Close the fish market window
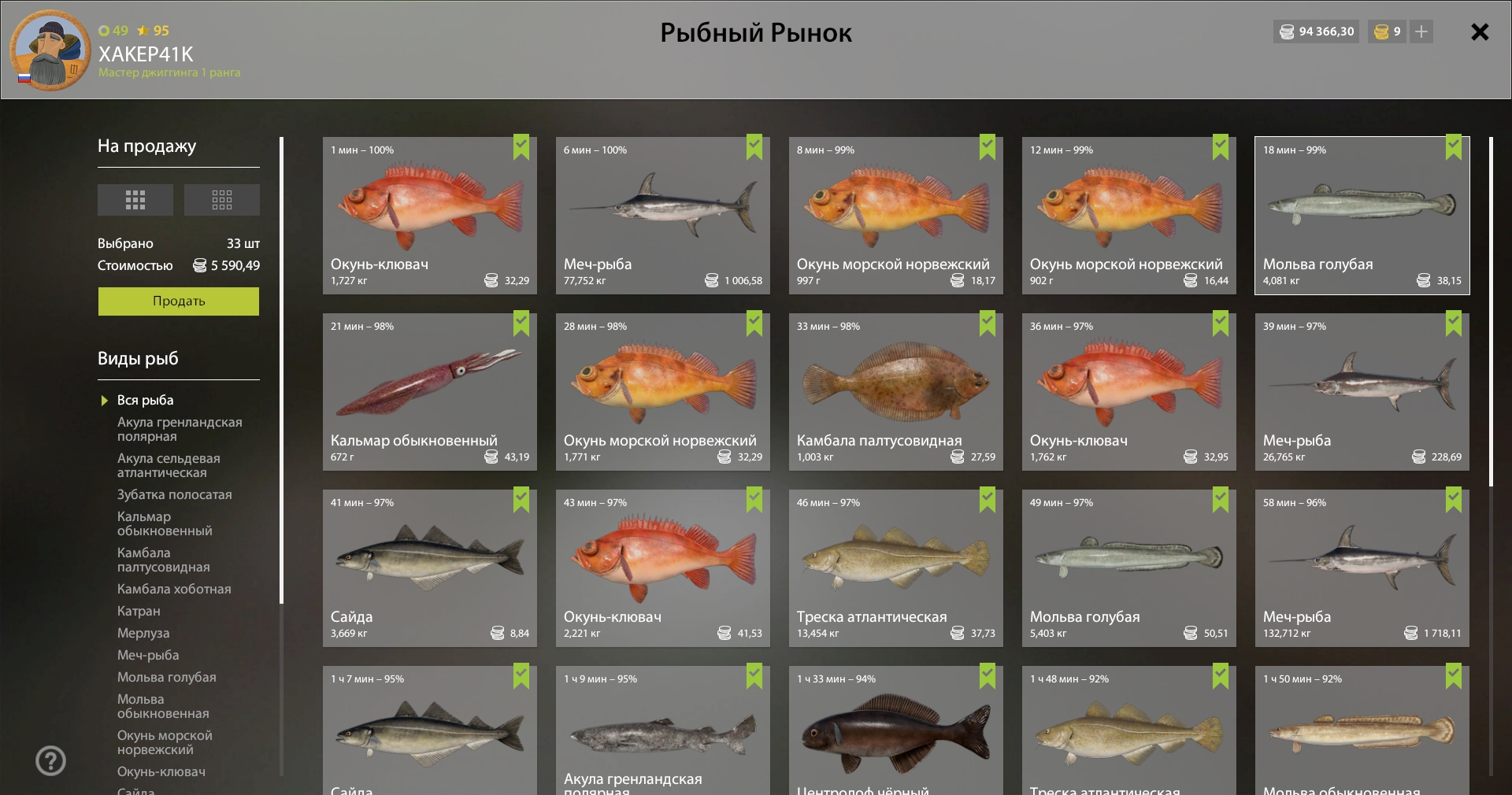The width and height of the screenshot is (1512, 795). [1480, 31]
